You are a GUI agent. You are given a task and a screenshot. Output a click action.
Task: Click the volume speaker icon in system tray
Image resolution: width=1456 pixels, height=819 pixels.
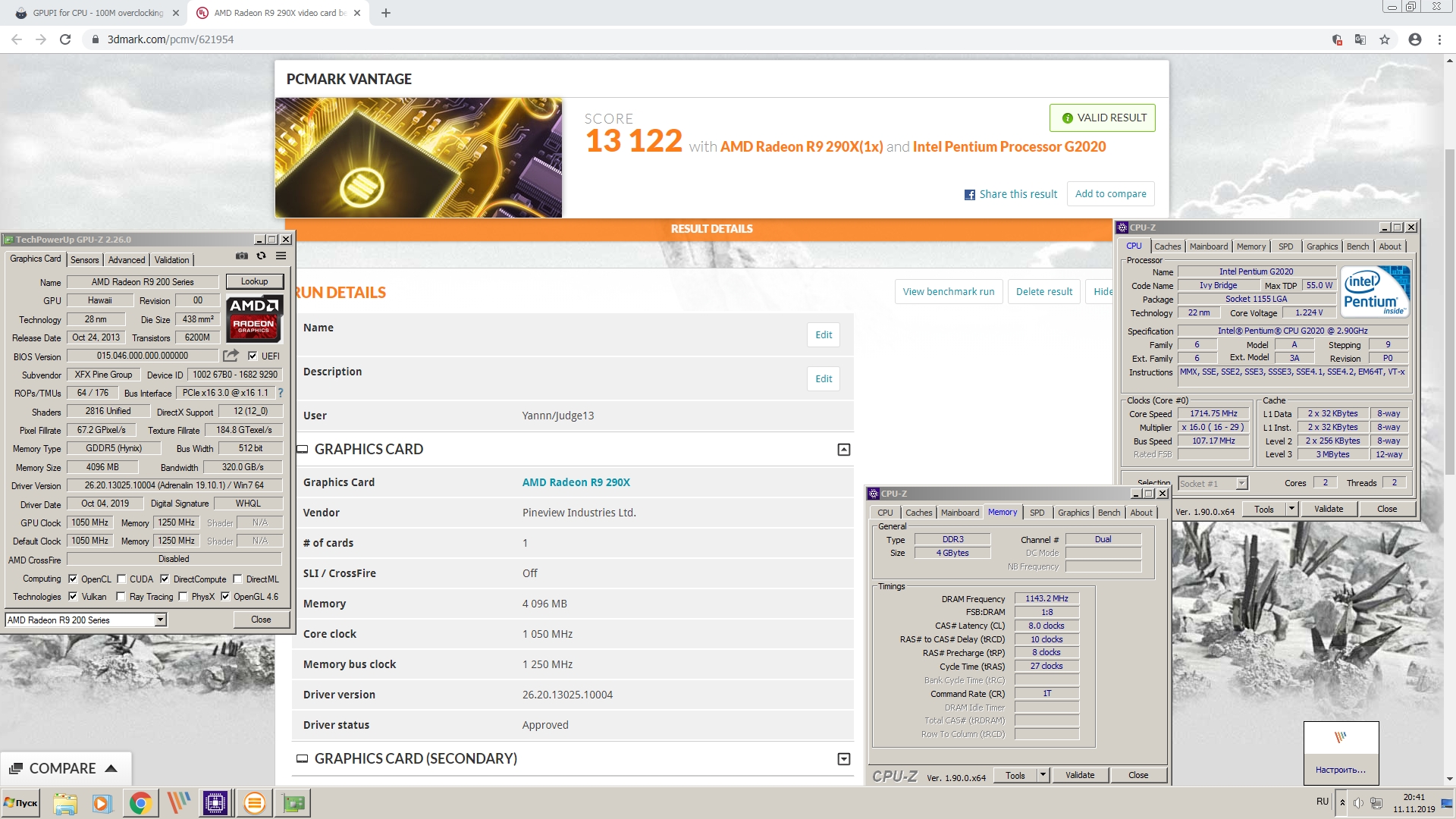[x=1358, y=803]
